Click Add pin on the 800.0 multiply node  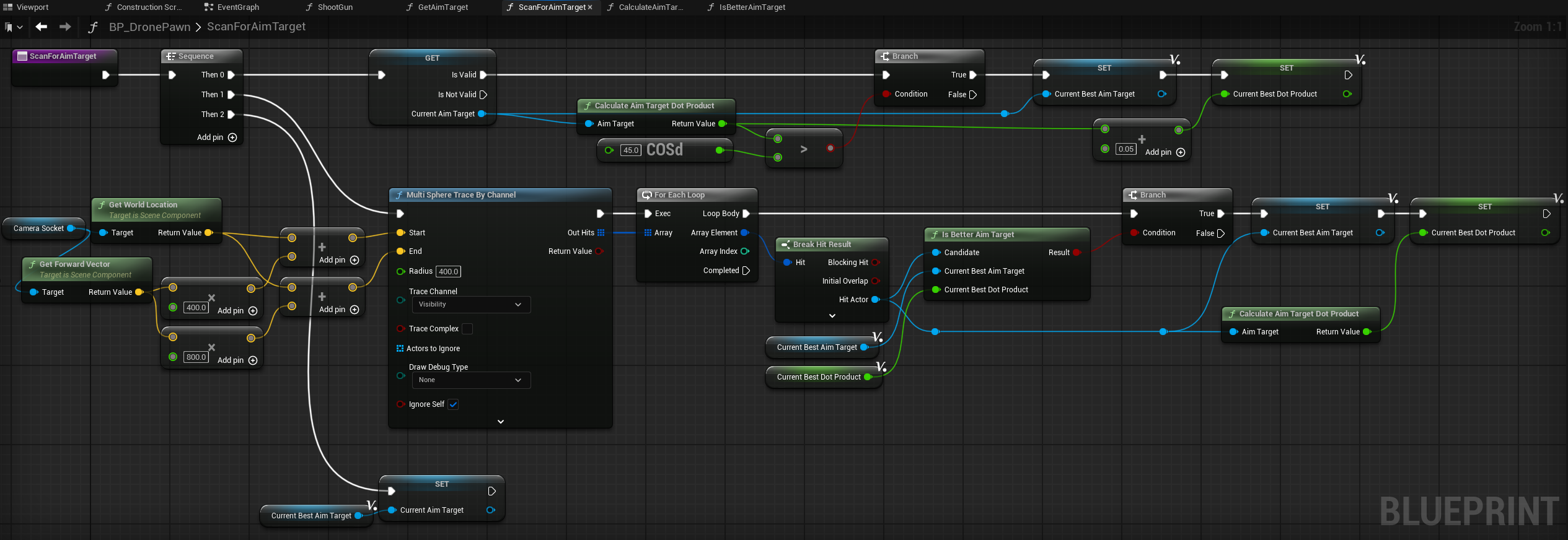tap(237, 360)
